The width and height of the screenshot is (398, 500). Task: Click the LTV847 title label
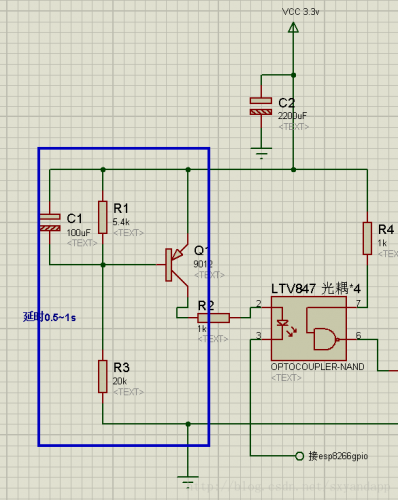click(x=316, y=288)
